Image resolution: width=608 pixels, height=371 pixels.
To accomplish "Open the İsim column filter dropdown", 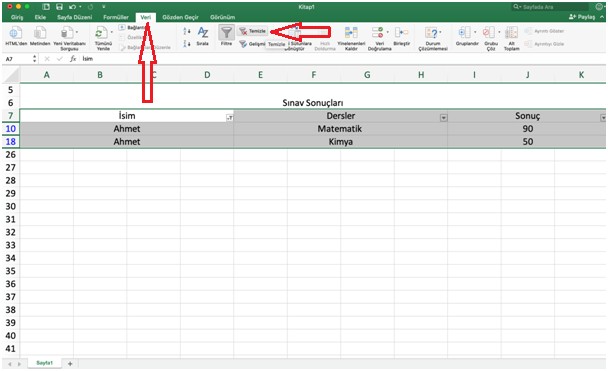I will [x=230, y=118].
